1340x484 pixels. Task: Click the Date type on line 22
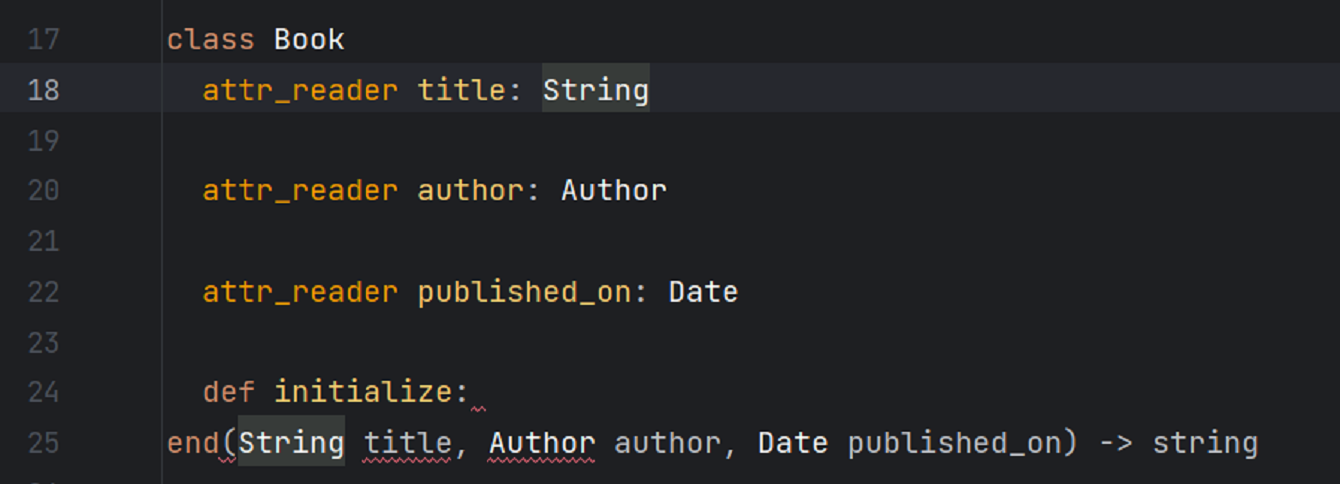703,292
